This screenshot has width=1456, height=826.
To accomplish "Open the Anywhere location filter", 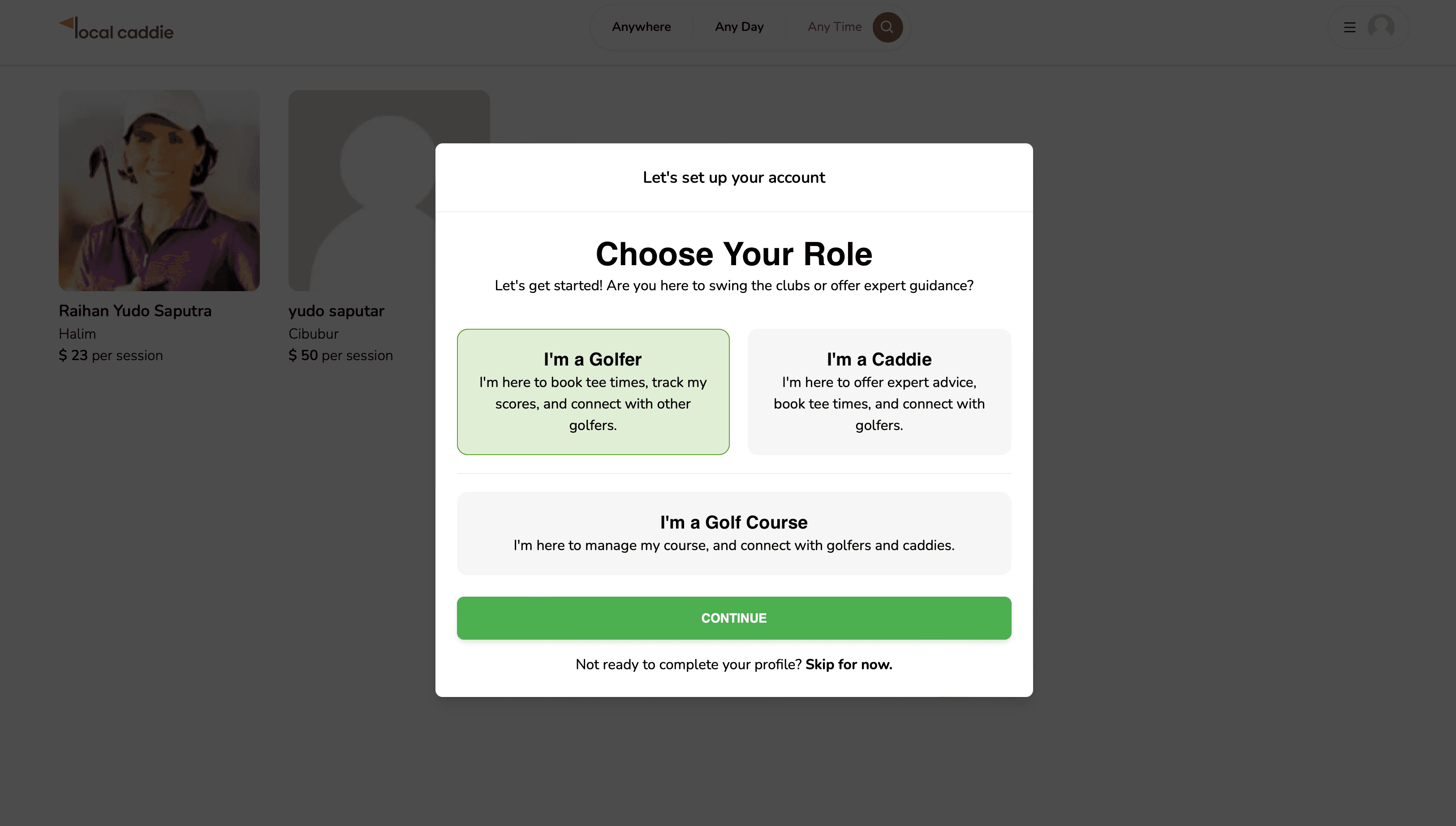I will (x=641, y=27).
